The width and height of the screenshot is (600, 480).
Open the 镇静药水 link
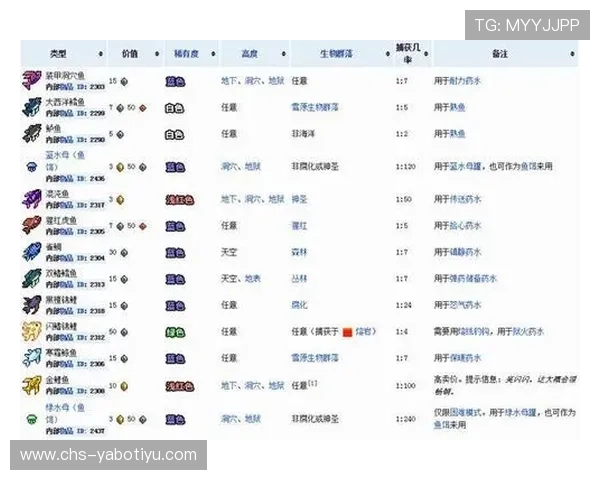coord(465,252)
